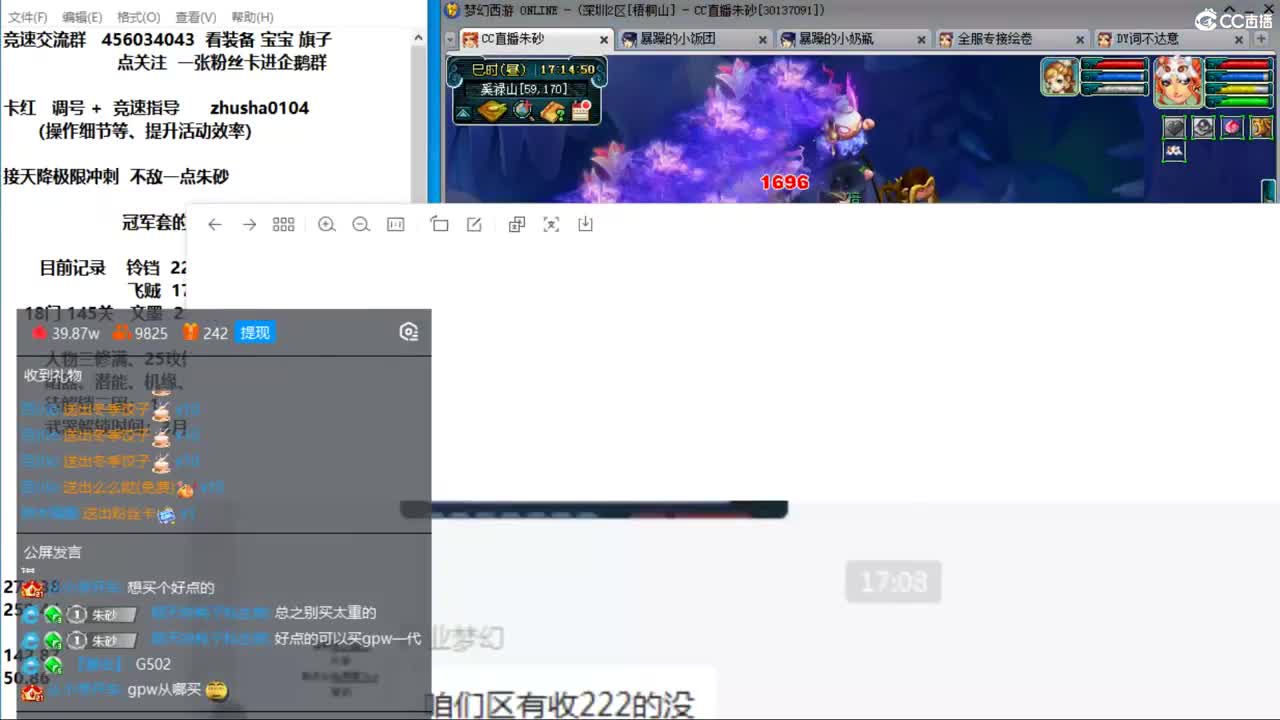Click player green experience bar
1280x720 pixels.
click(1238, 101)
